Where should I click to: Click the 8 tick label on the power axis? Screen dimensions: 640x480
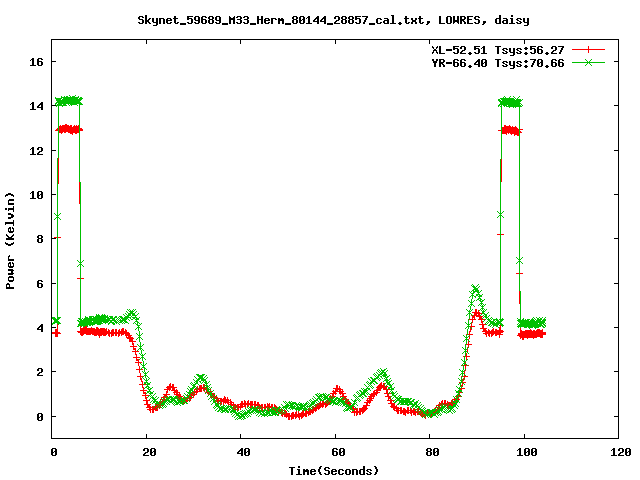(40, 239)
